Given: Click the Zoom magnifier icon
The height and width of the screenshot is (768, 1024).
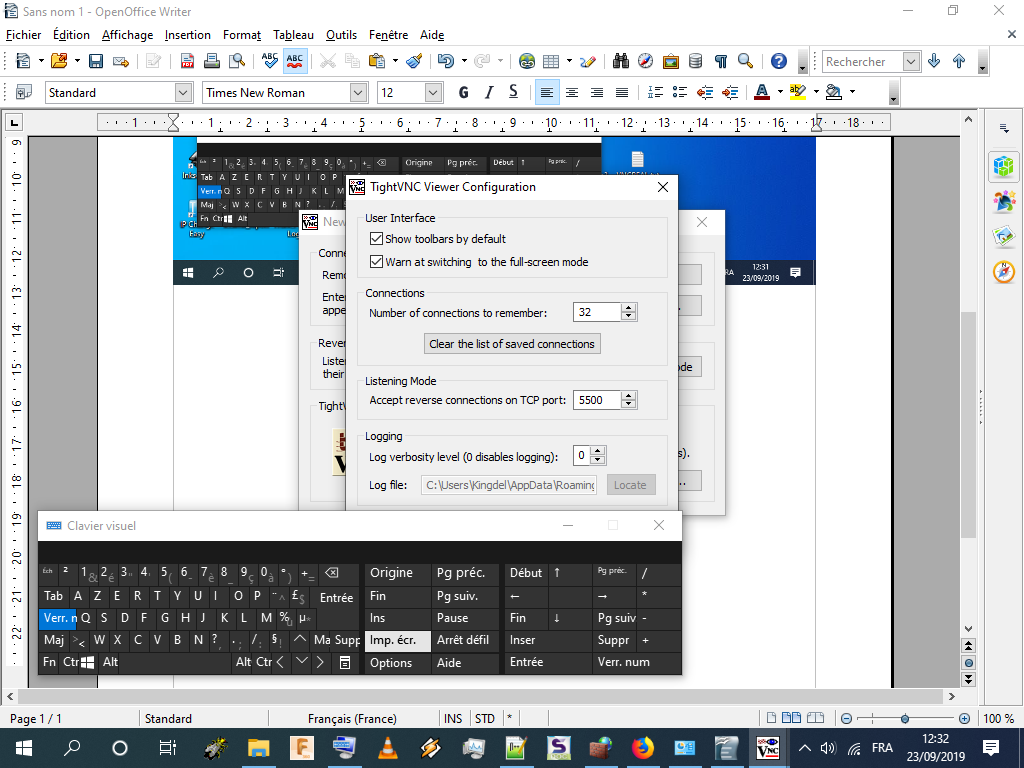Looking at the screenshot, I should [745, 61].
